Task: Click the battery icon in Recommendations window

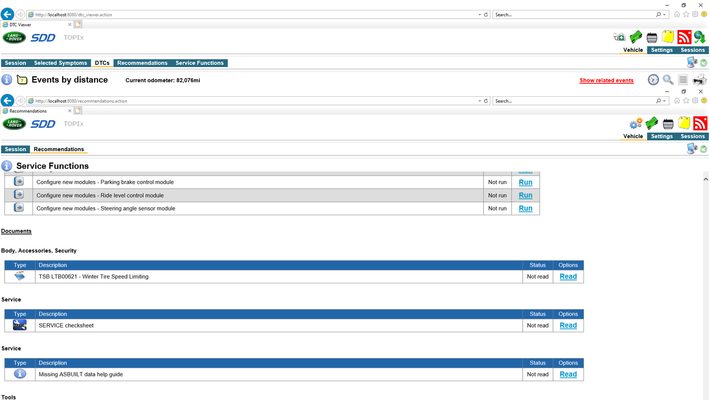Action: tap(668, 124)
